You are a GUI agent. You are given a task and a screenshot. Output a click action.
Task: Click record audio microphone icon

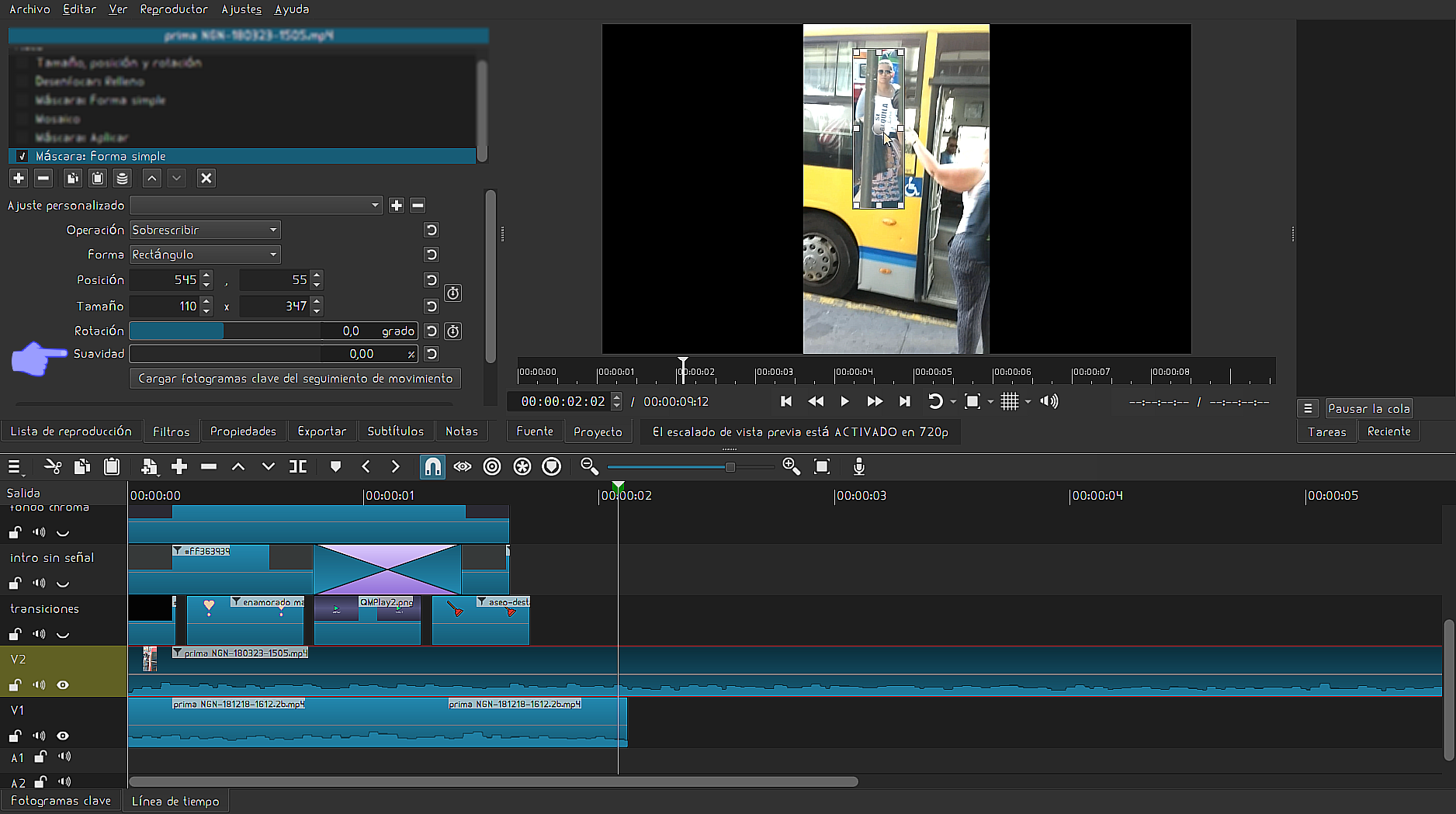point(858,466)
